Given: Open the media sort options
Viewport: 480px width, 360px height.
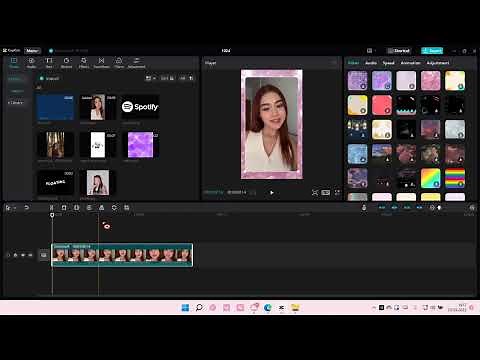Looking at the screenshot, I should coord(167,78).
